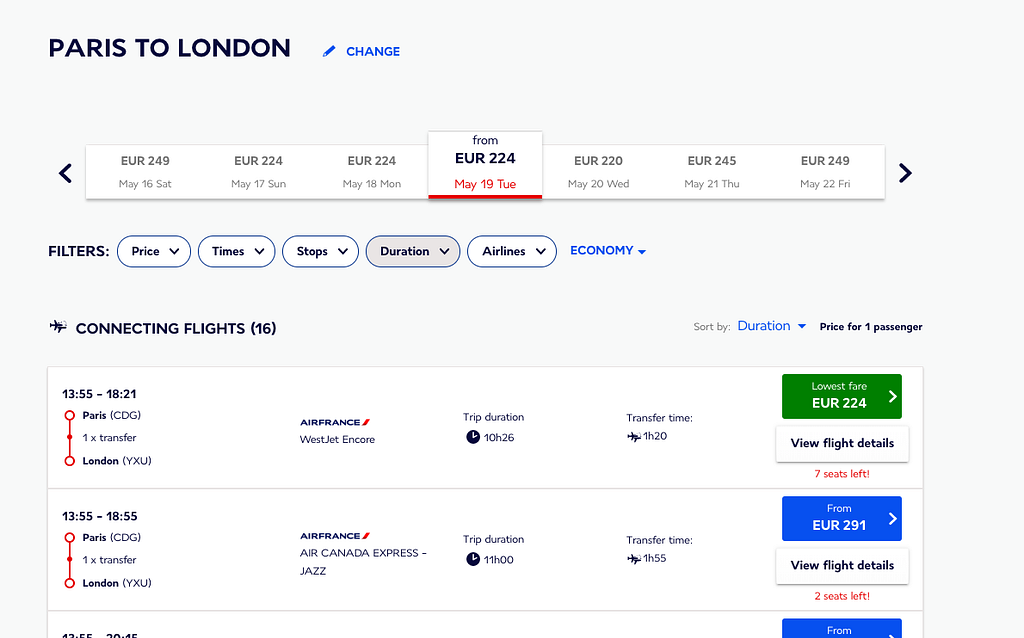
Task: Open the Stops filter dropdown
Action: [321, 251]
